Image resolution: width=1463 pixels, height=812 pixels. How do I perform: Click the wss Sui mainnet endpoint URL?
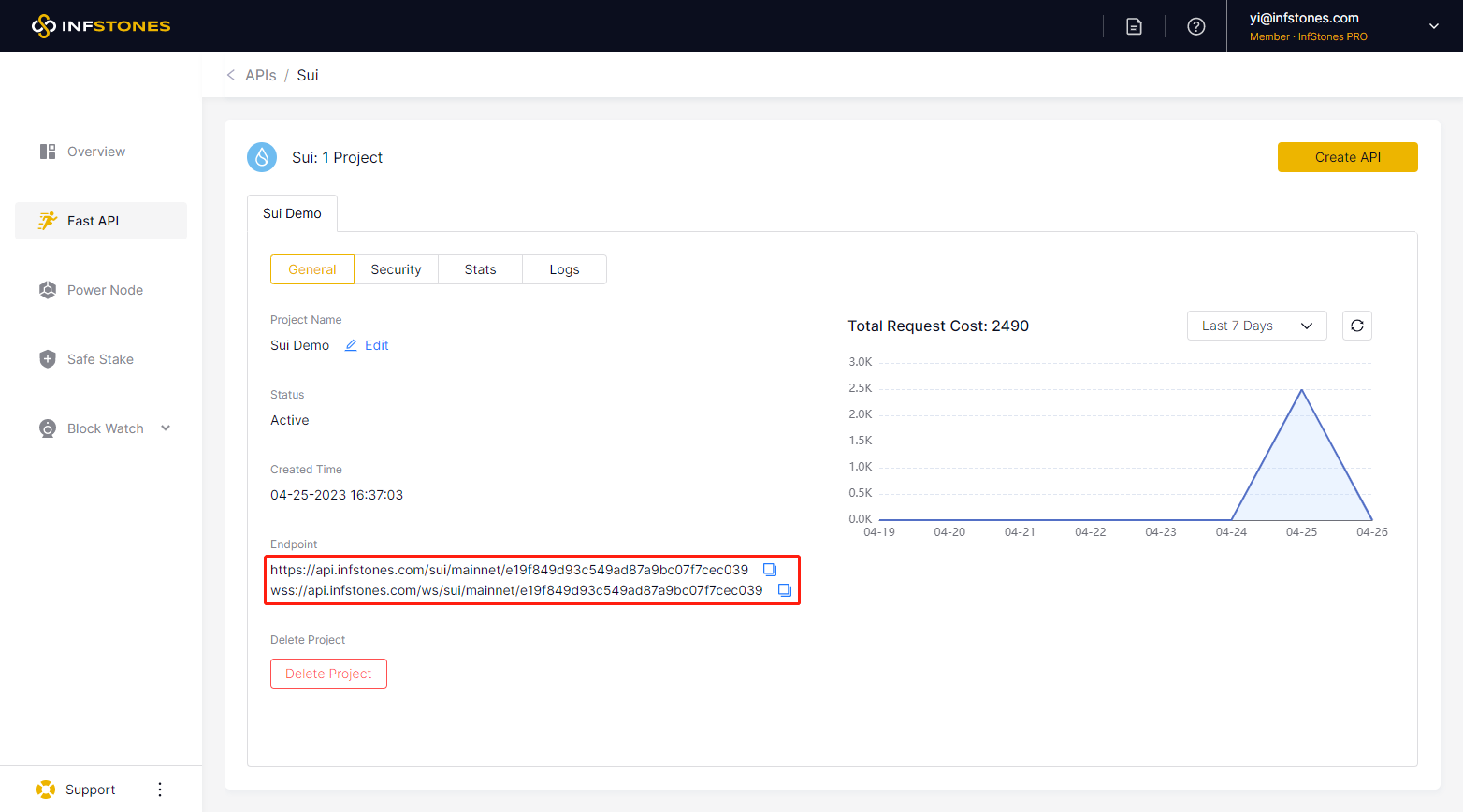click(x=516, y=590)
